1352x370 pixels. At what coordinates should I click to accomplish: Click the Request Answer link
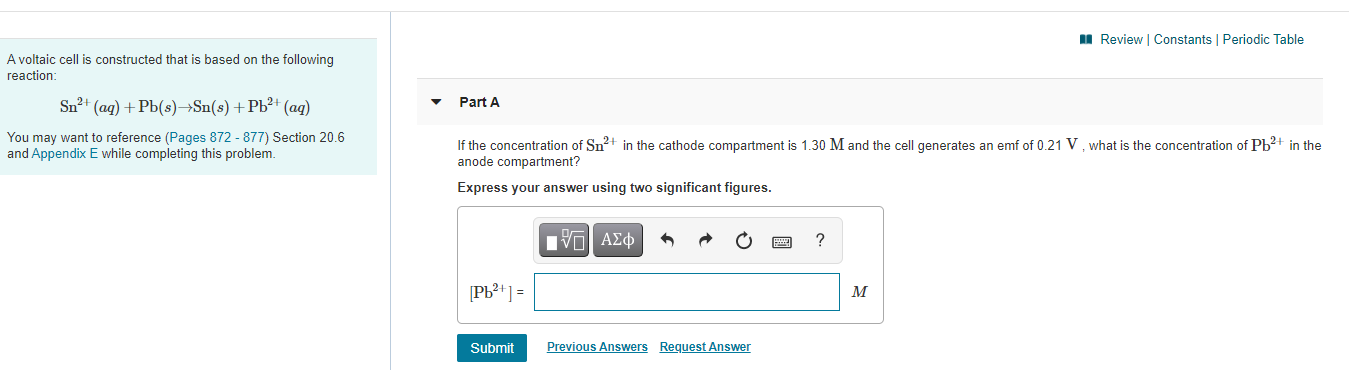click(x=705, y=347)
